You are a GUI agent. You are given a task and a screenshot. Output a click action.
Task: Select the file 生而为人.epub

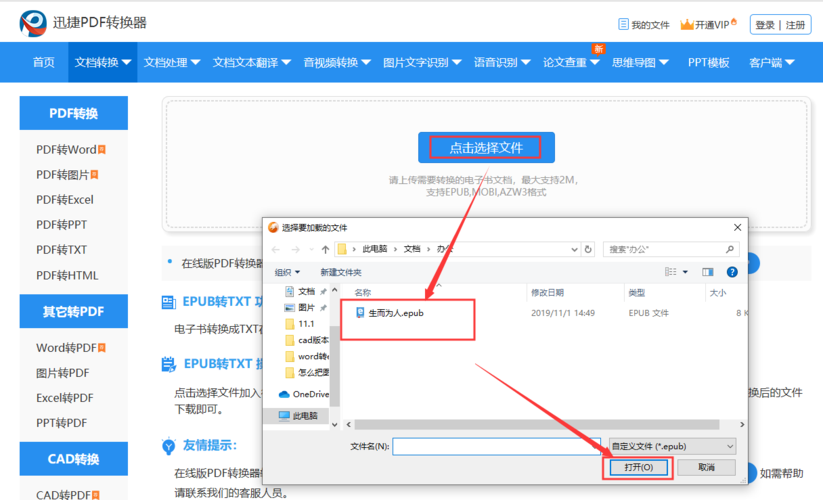click(x=389, y=313)
